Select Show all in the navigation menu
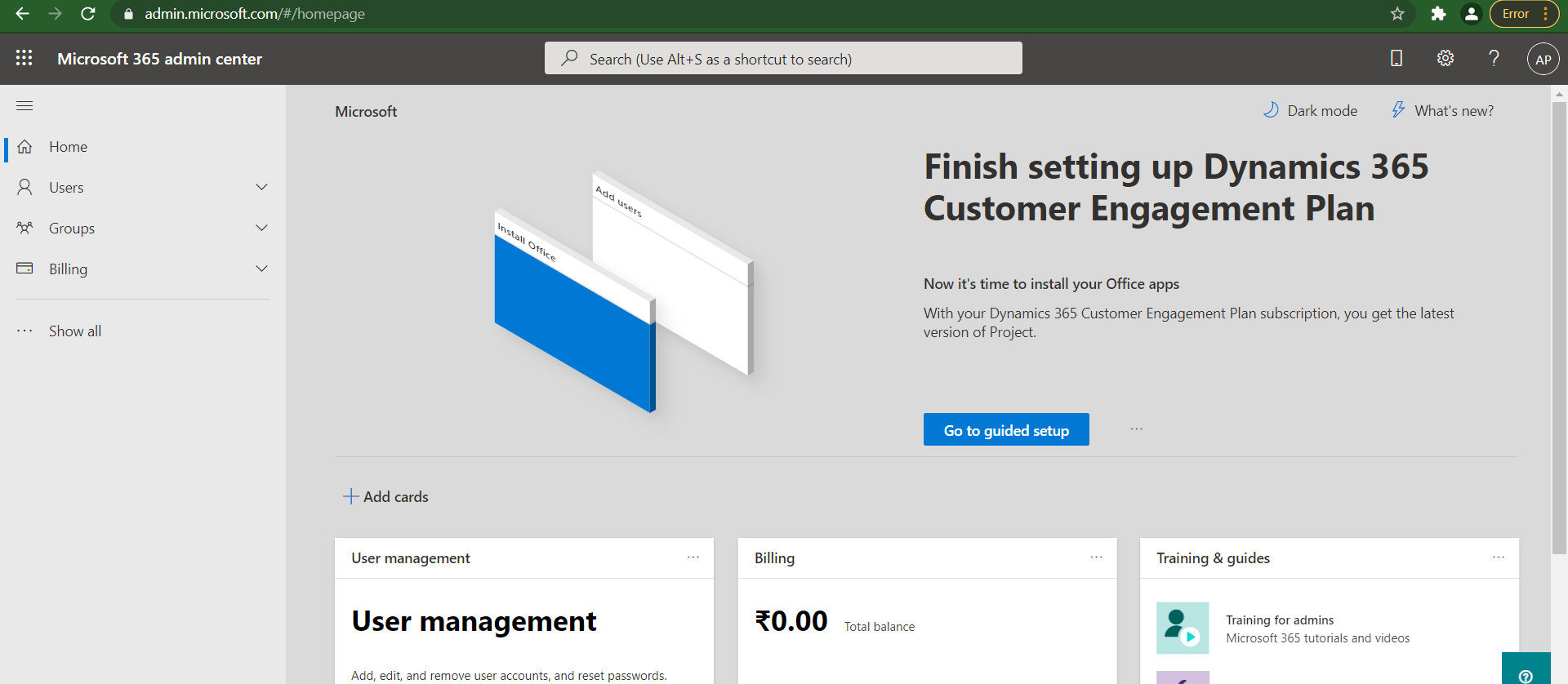Image resolution: width=1568 pixels, height=684 pixels. (143, 331)
